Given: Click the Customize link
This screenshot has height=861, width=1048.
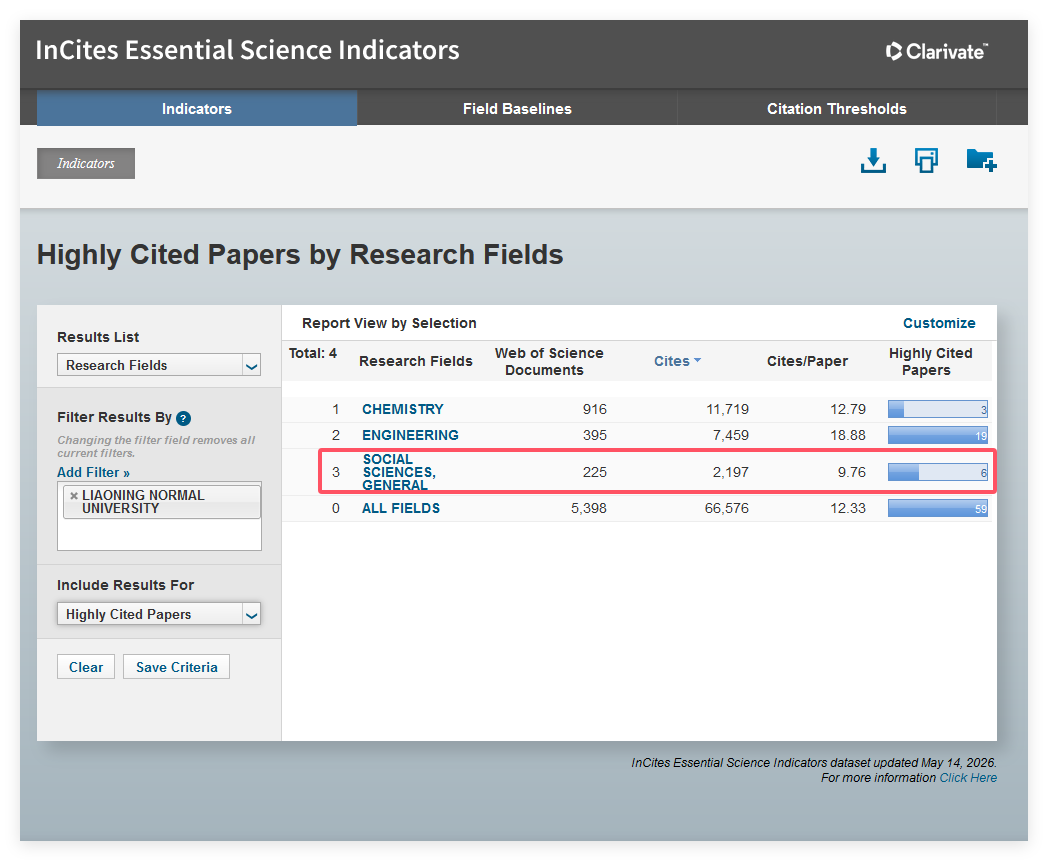Looking at the screenshot, I should tap(939, 323).
